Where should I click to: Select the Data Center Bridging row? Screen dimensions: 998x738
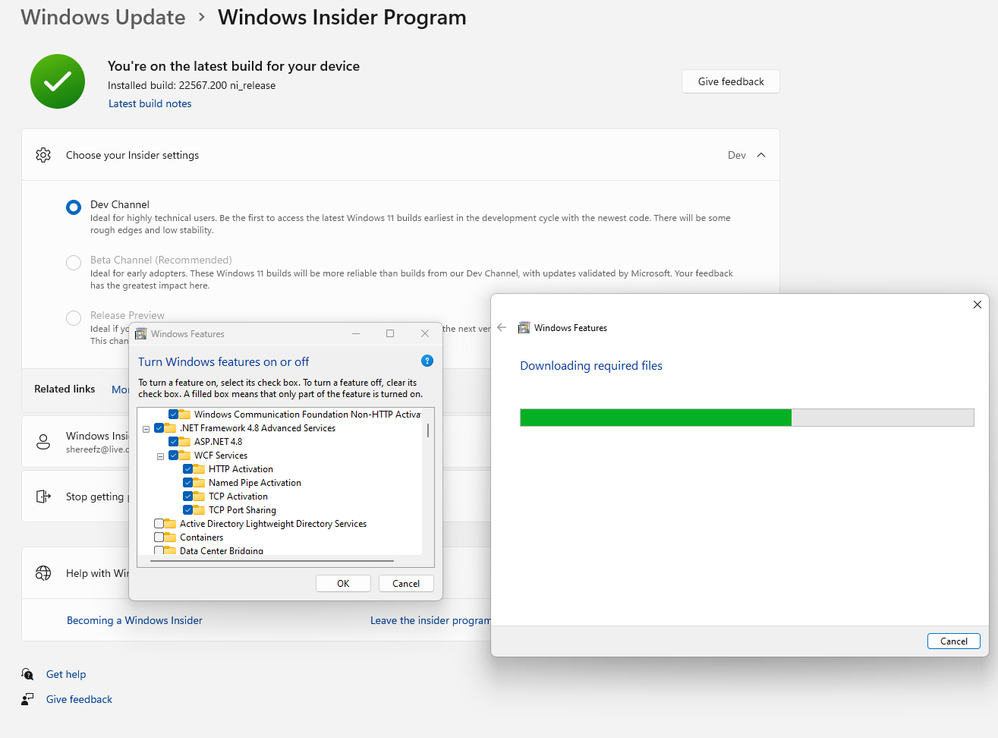click(x=221, y=550)
